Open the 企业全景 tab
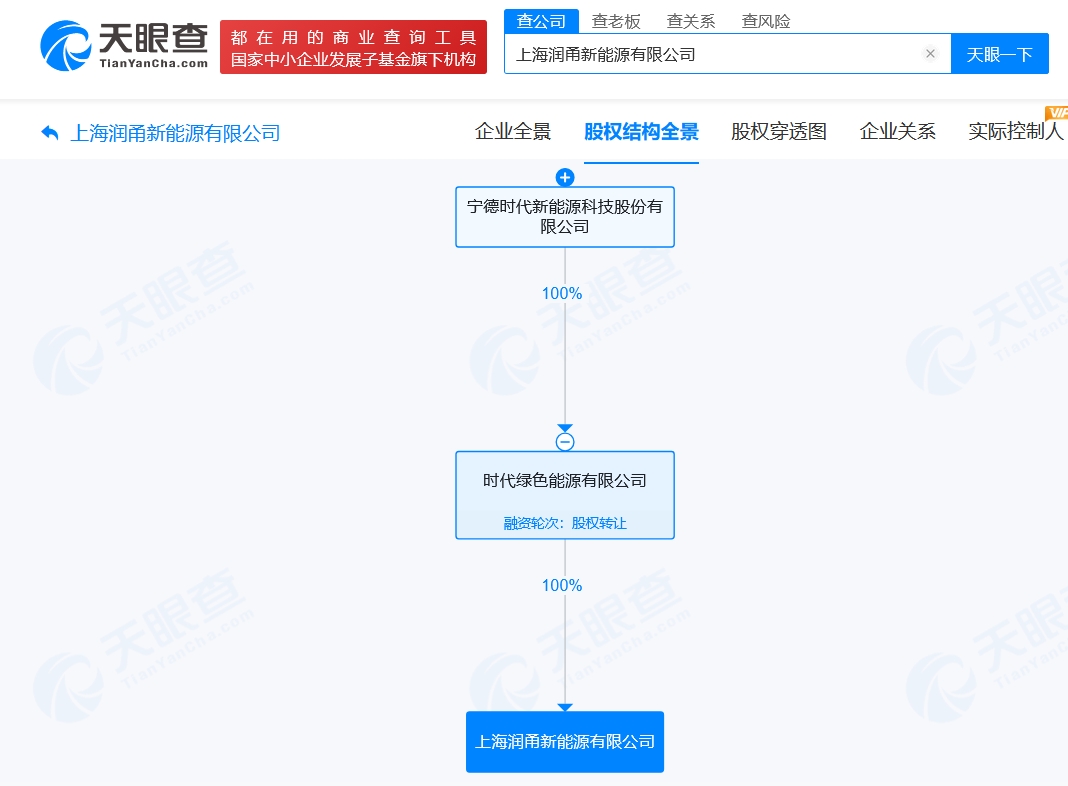 click(513, 131)
